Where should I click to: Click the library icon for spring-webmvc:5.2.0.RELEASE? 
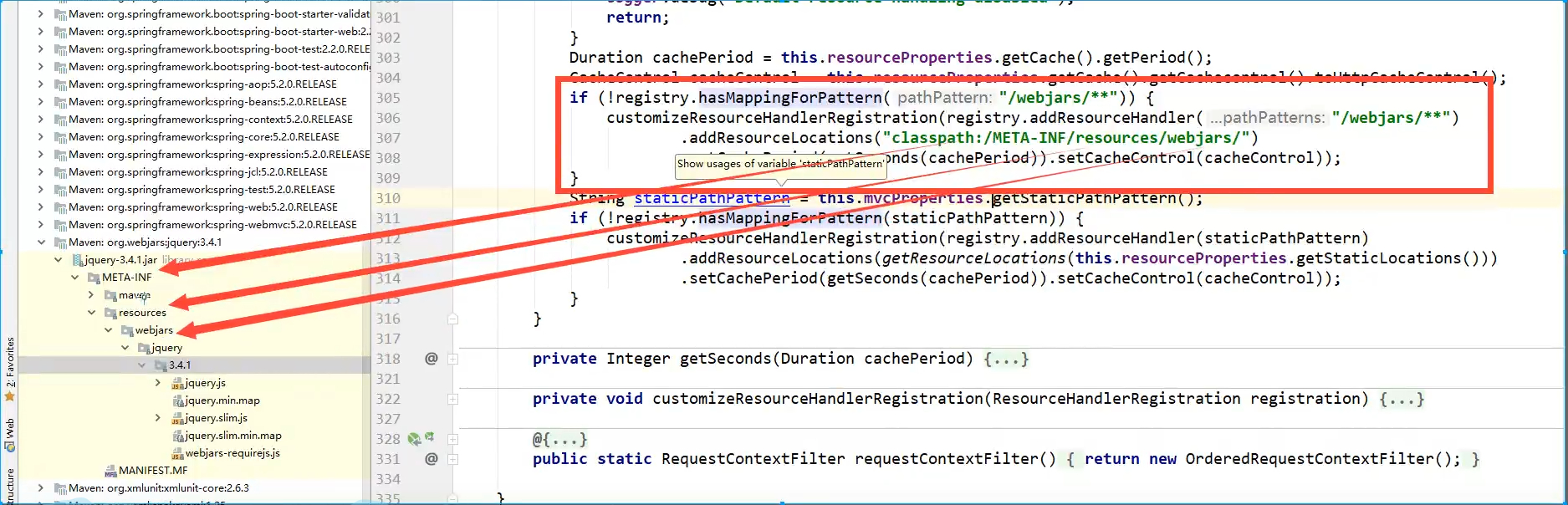tap(60, 225)
